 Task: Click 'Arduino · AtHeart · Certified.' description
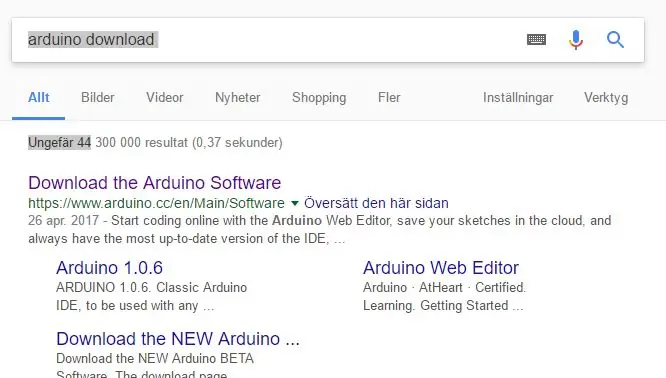[x=444, y=287]
